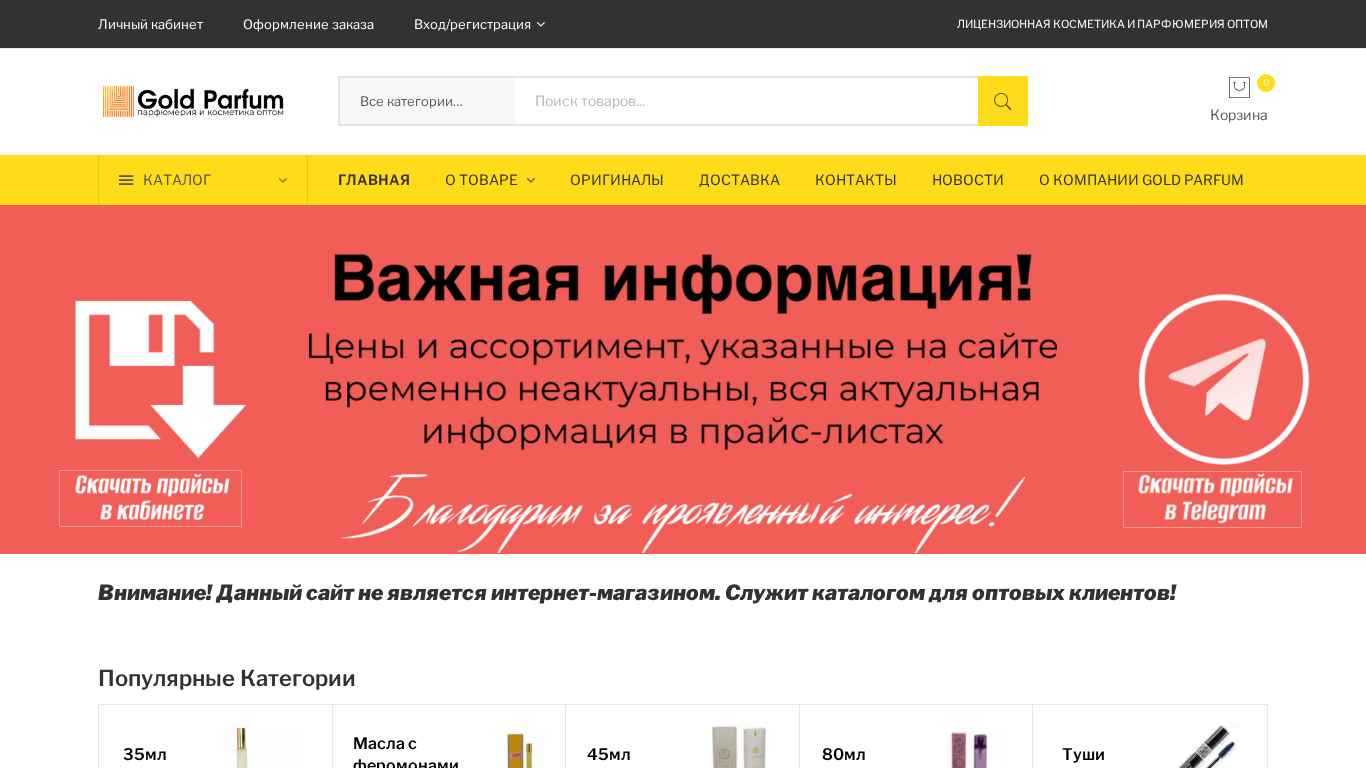1366x768 pixels.
Task: Expand the Каталог chevron arrow
Action: [x=283, y=180]
